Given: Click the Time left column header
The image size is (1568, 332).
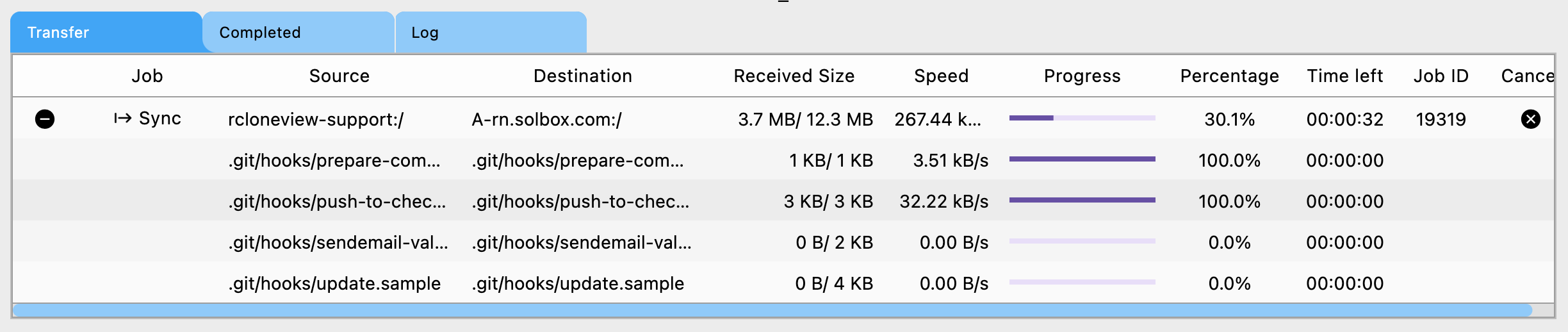Looking at the screenshot, I should point(1344,76).
